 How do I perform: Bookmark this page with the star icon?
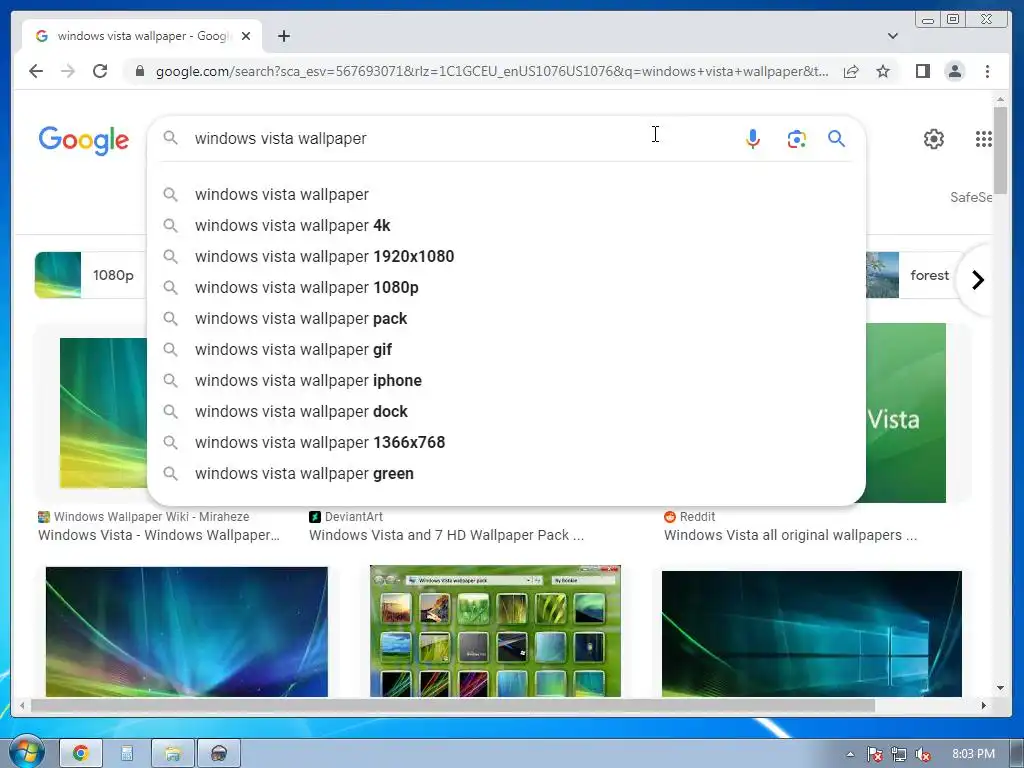(883, 71)
